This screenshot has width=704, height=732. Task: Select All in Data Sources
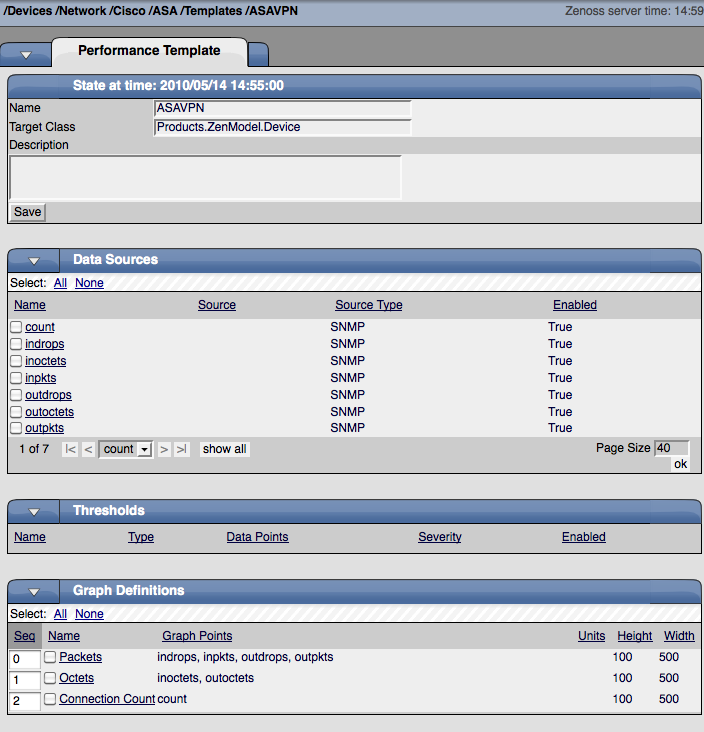coord(60,283)
